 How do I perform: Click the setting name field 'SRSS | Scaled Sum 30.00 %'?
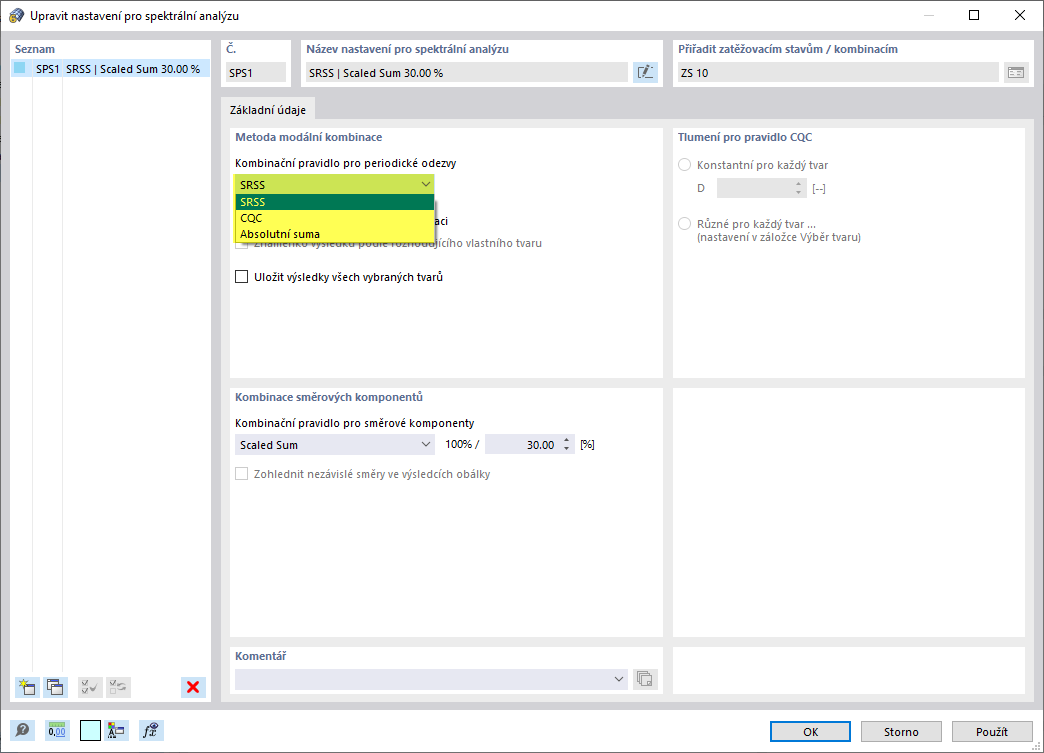467,73
